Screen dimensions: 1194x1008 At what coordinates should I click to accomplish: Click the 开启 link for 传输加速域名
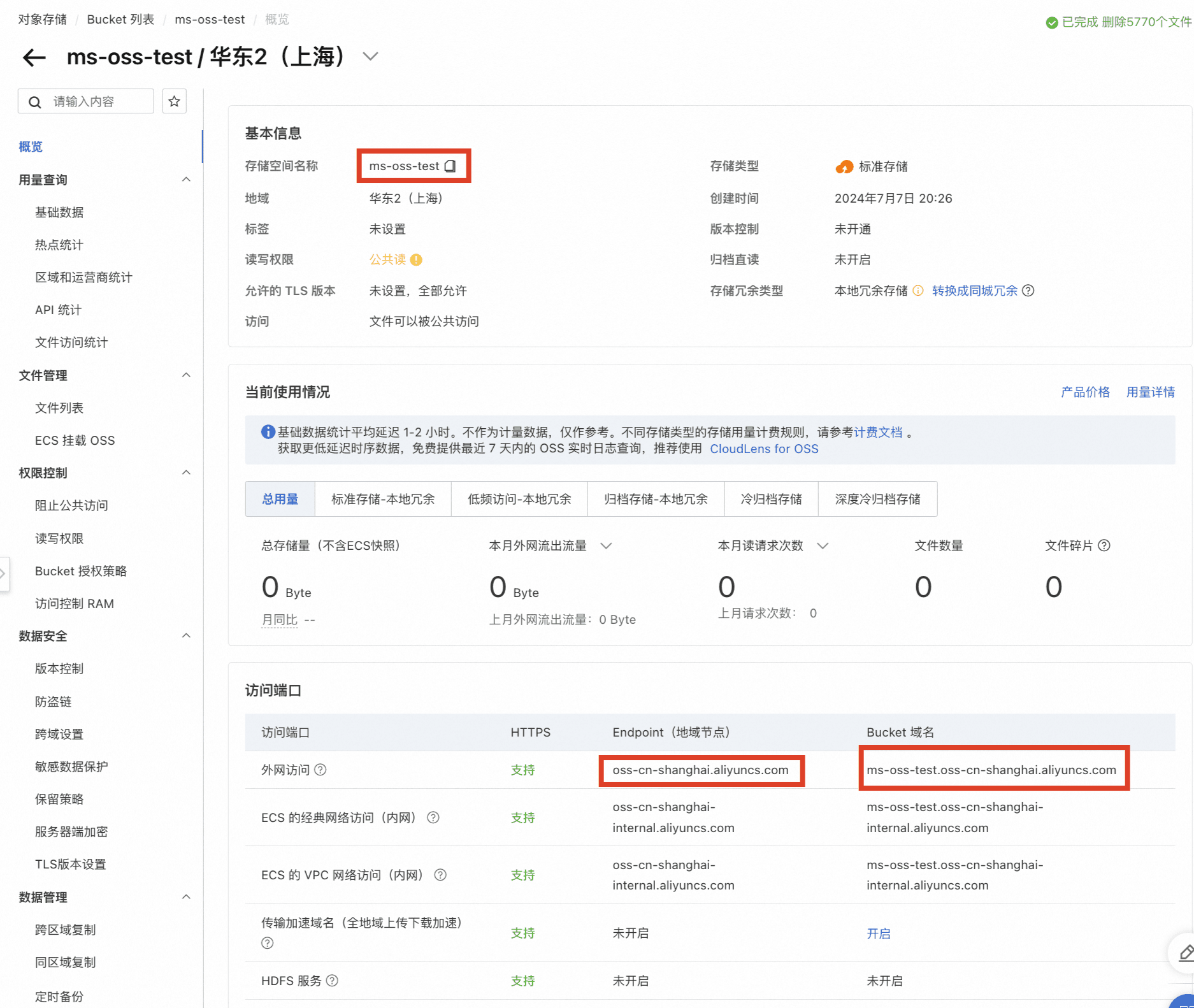(x=879, y=933)
